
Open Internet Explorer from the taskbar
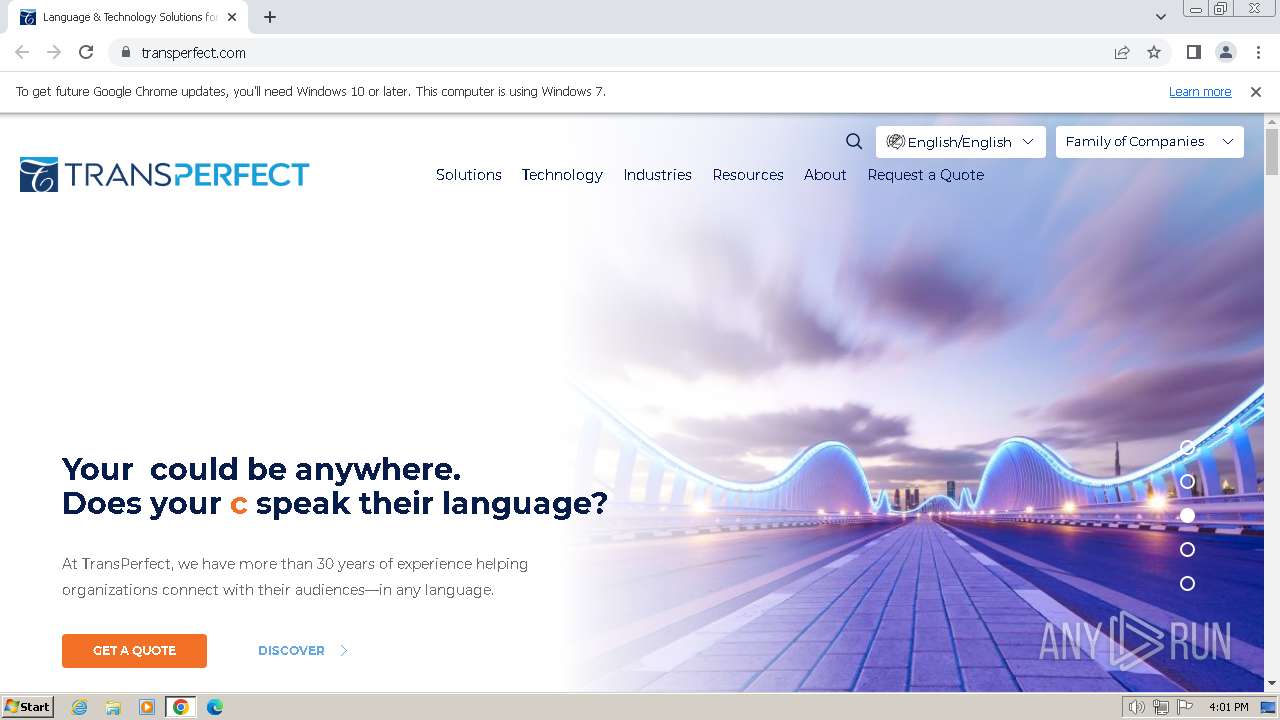[80, 707]
